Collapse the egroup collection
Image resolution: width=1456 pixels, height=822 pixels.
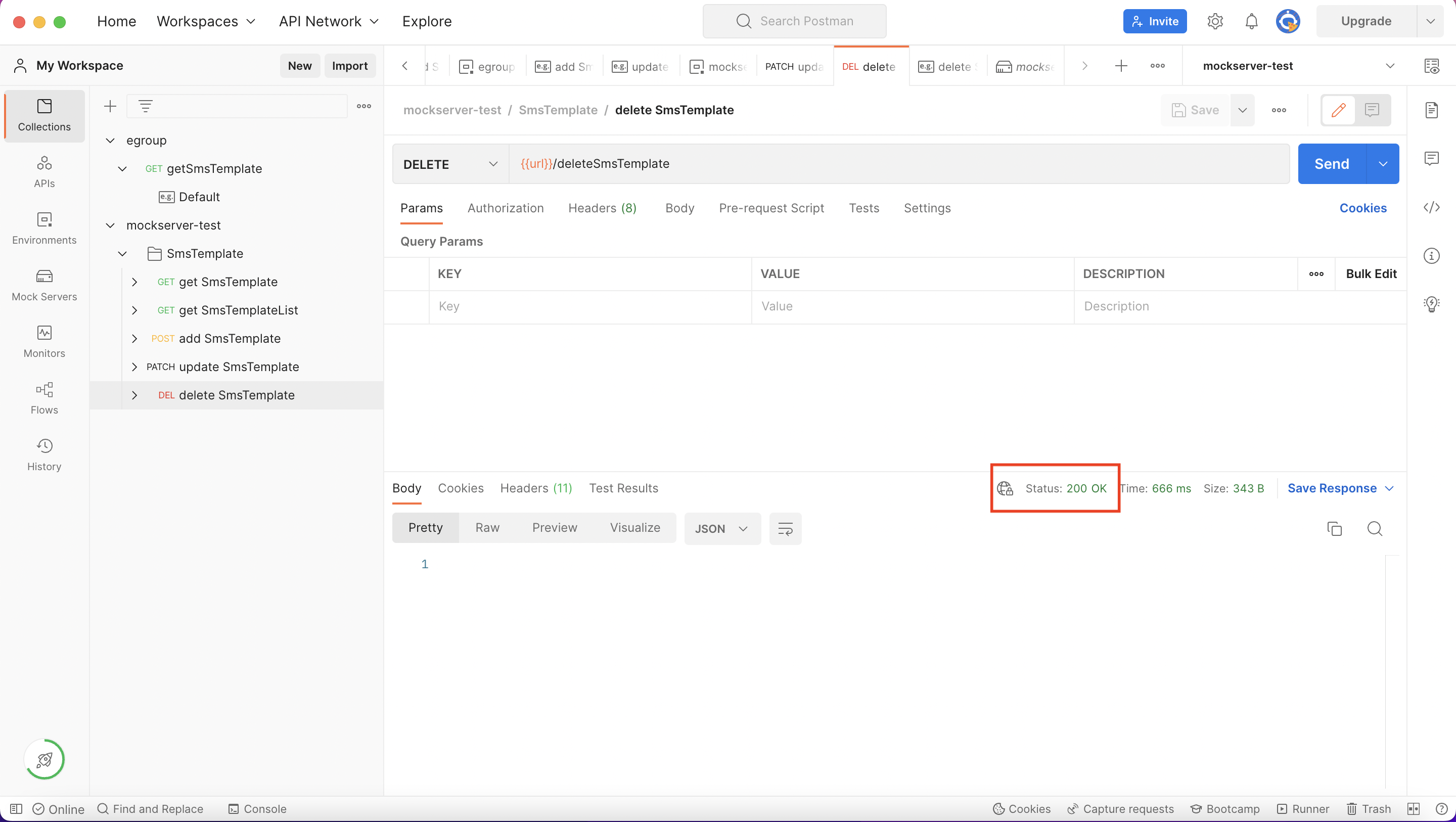110,140
